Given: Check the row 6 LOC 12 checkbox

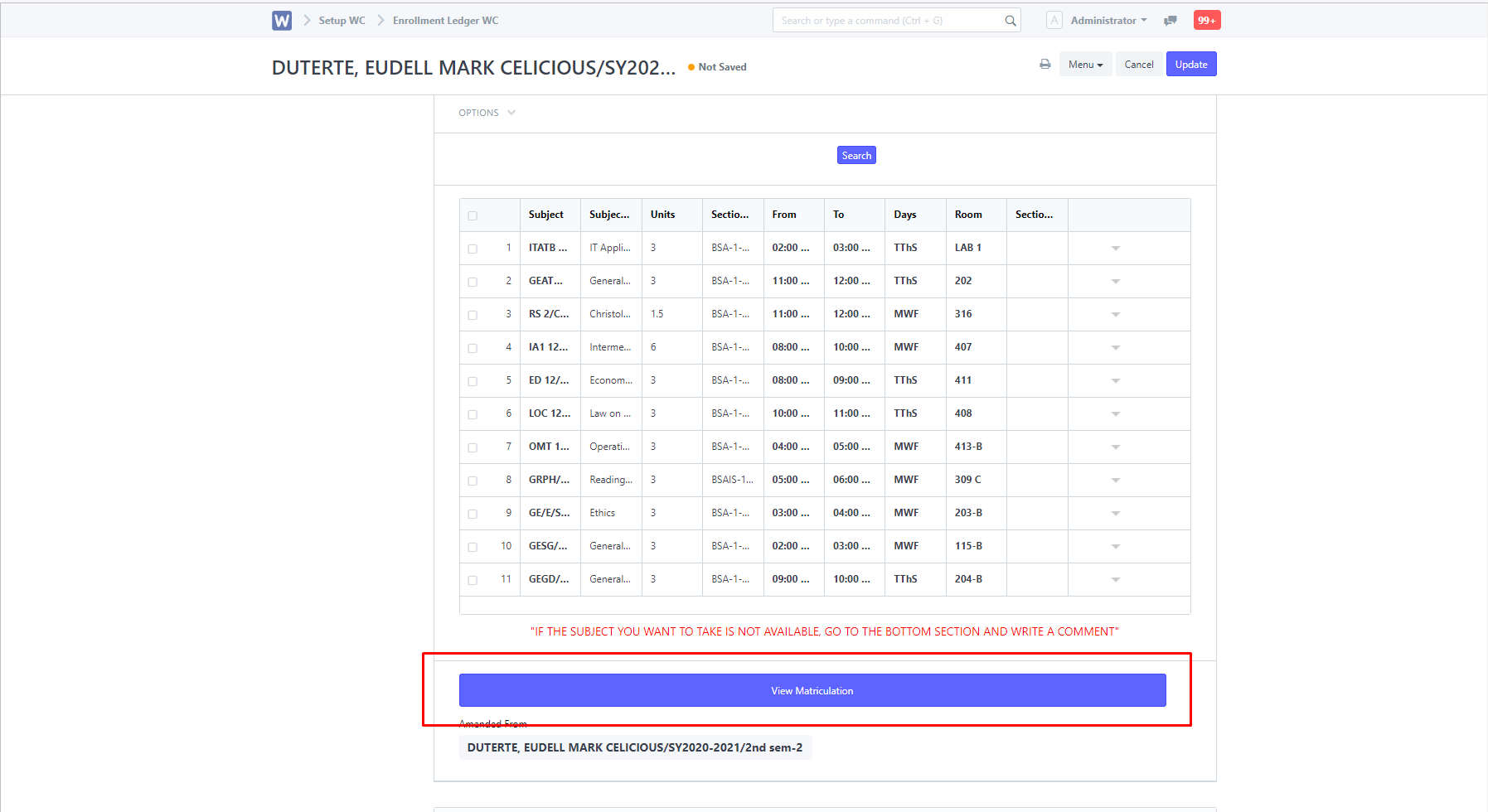Looking at the screenshot, I should click(x=473, y=414).
